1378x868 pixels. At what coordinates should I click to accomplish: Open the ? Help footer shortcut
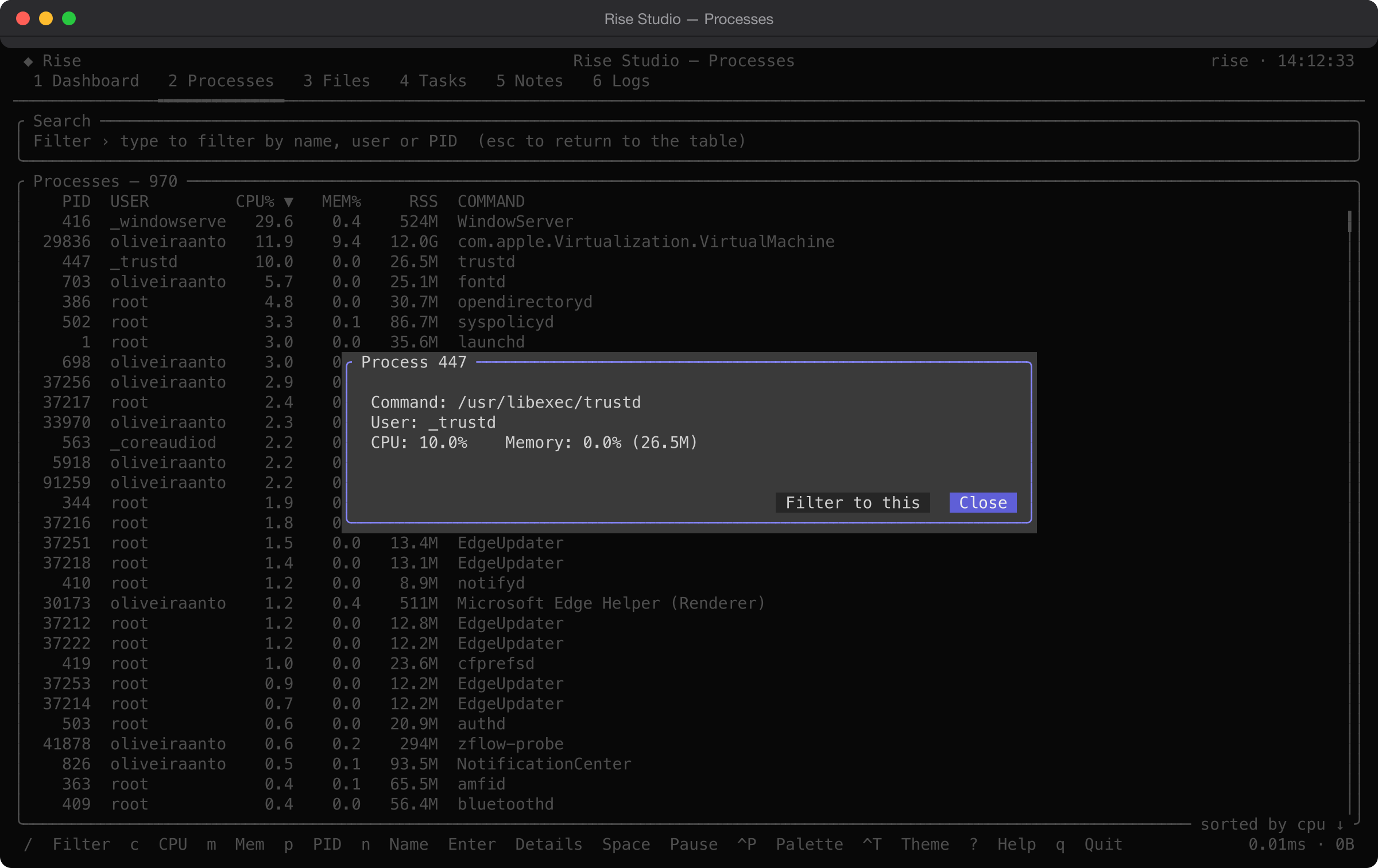1002,844
